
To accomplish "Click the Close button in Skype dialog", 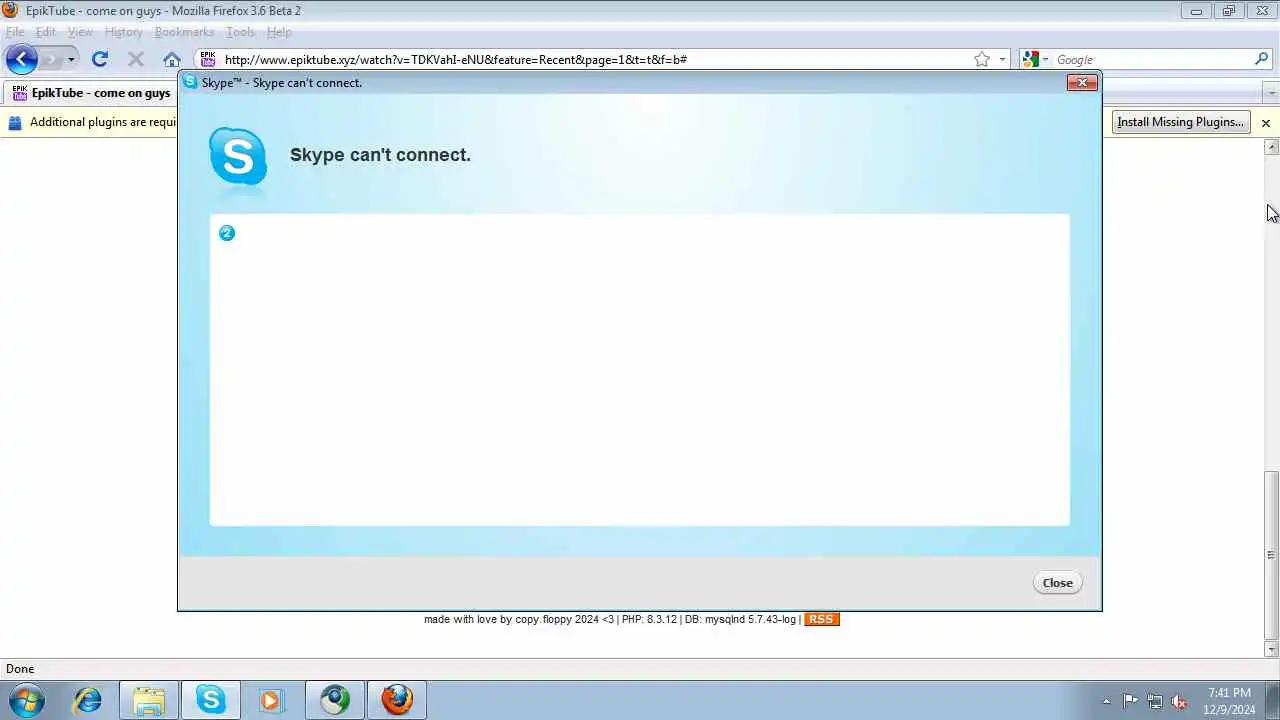I will tap(1057, 583).
